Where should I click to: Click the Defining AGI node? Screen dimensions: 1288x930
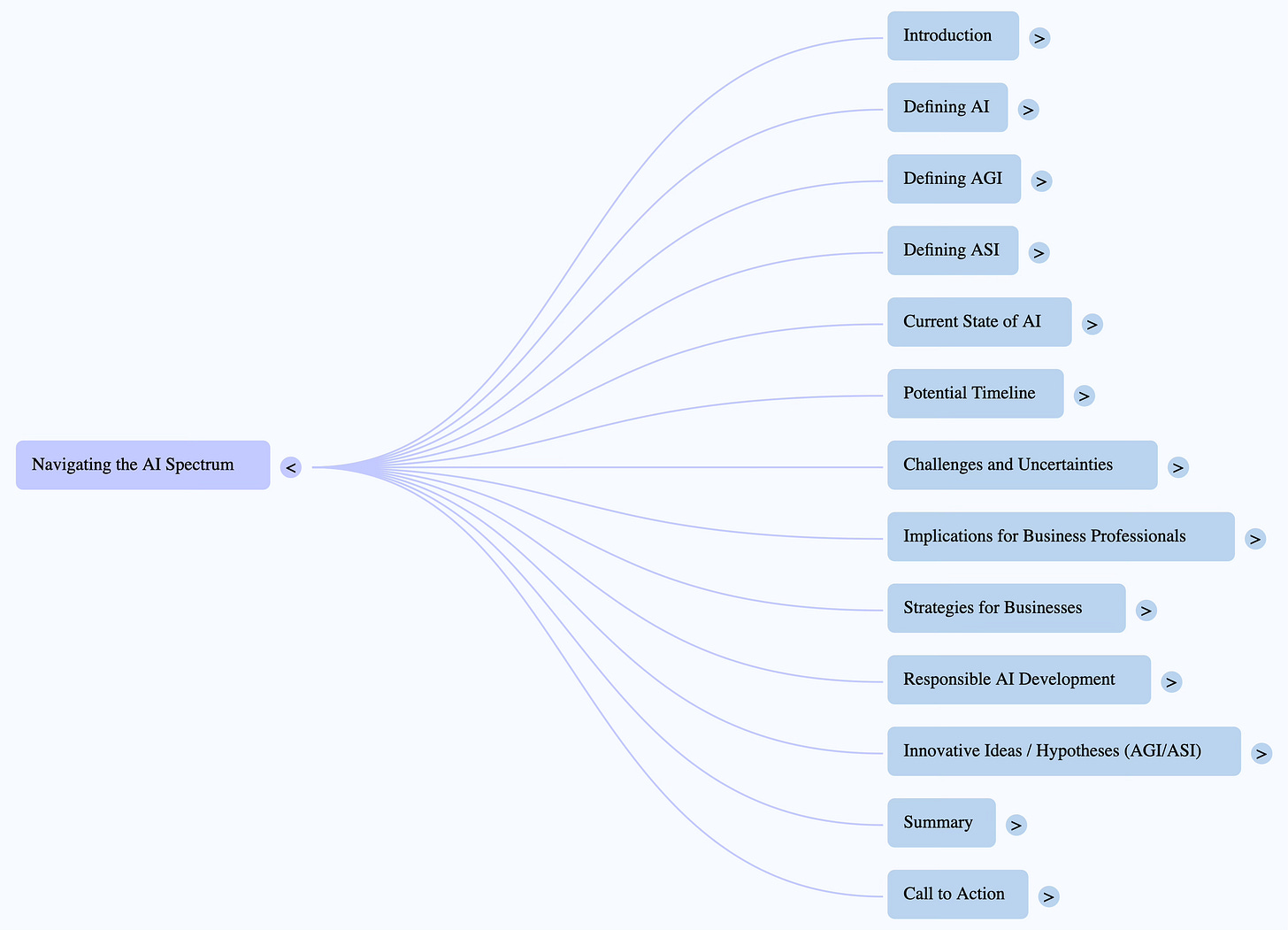point(954,179)
